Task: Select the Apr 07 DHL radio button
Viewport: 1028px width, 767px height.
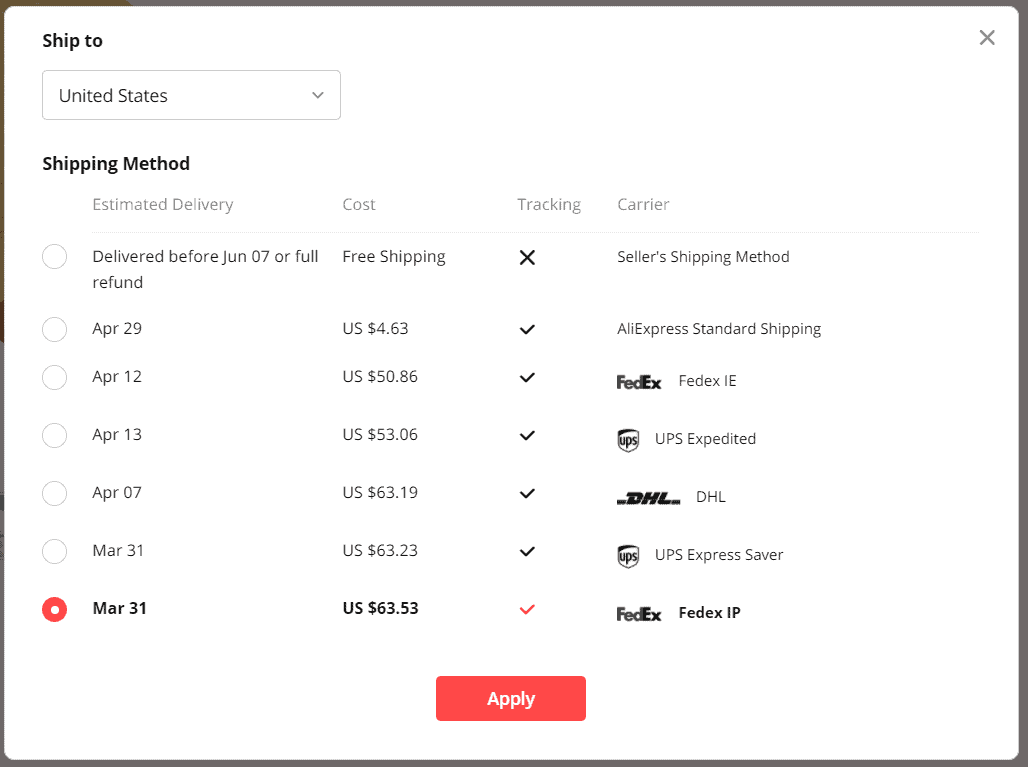Action: tap(54, 493)
